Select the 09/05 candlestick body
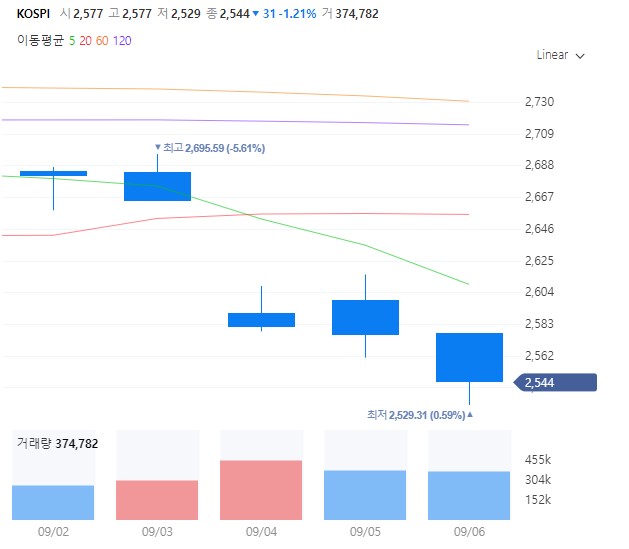 365,317
